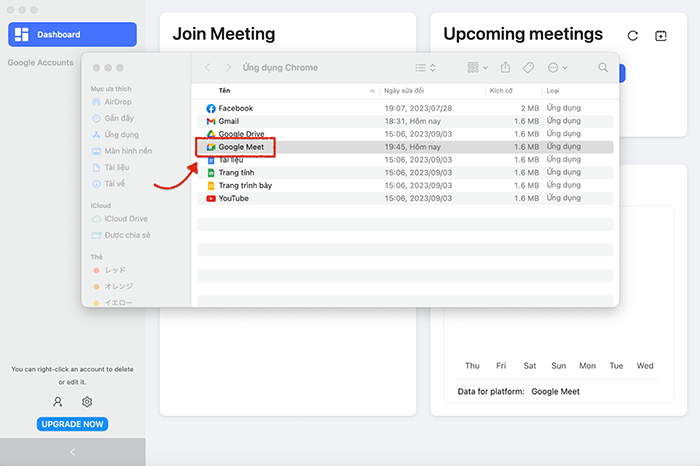Select Google Accounts in app sidebar
Screen dimensions: 700x466
point(40,62)
